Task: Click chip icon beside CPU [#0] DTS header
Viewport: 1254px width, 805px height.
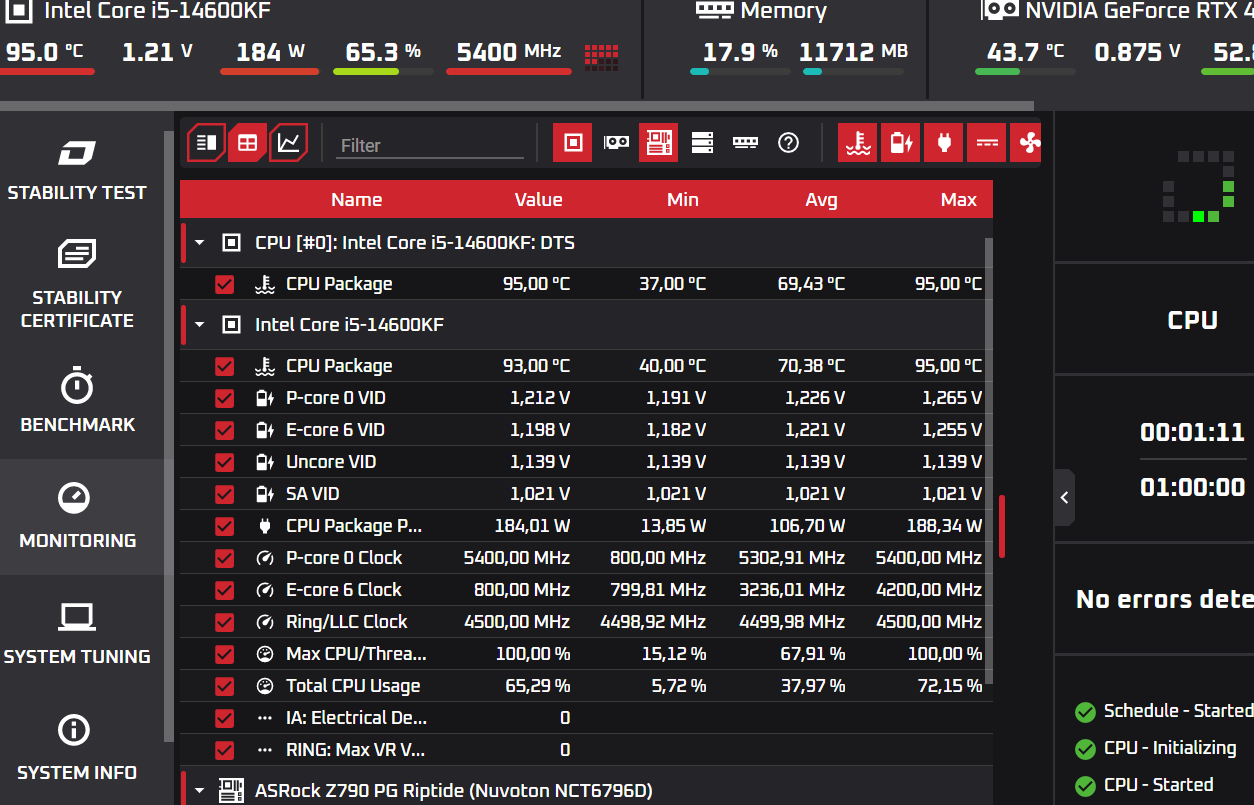Action: (231, 243)
